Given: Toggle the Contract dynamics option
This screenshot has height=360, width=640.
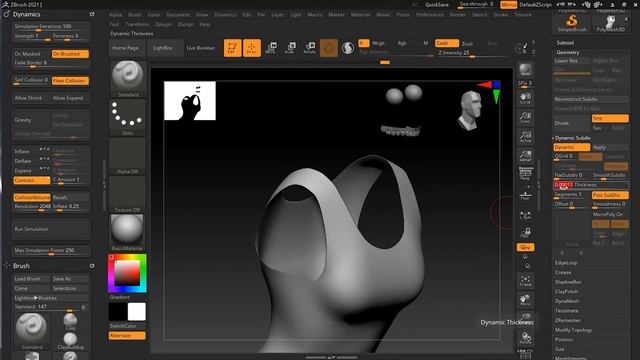Looking at the screenshot, I should (31, 180).
